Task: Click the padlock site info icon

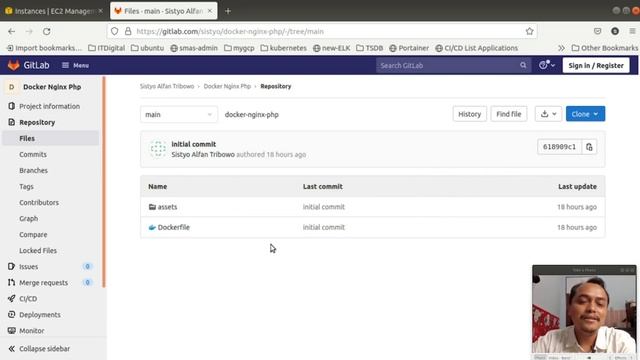Action: pos(128,31)
